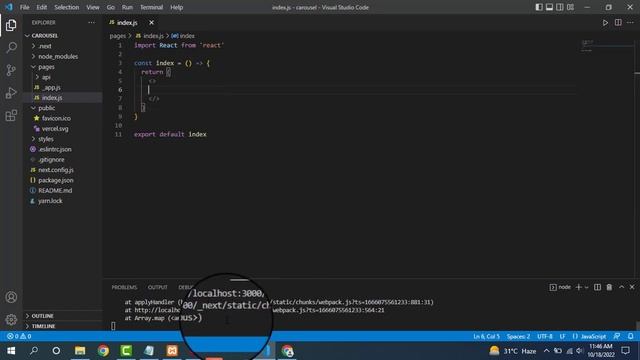
Task: Maximize the panel with up chevron
Action: pyautogui.click(x=621, y=287)
